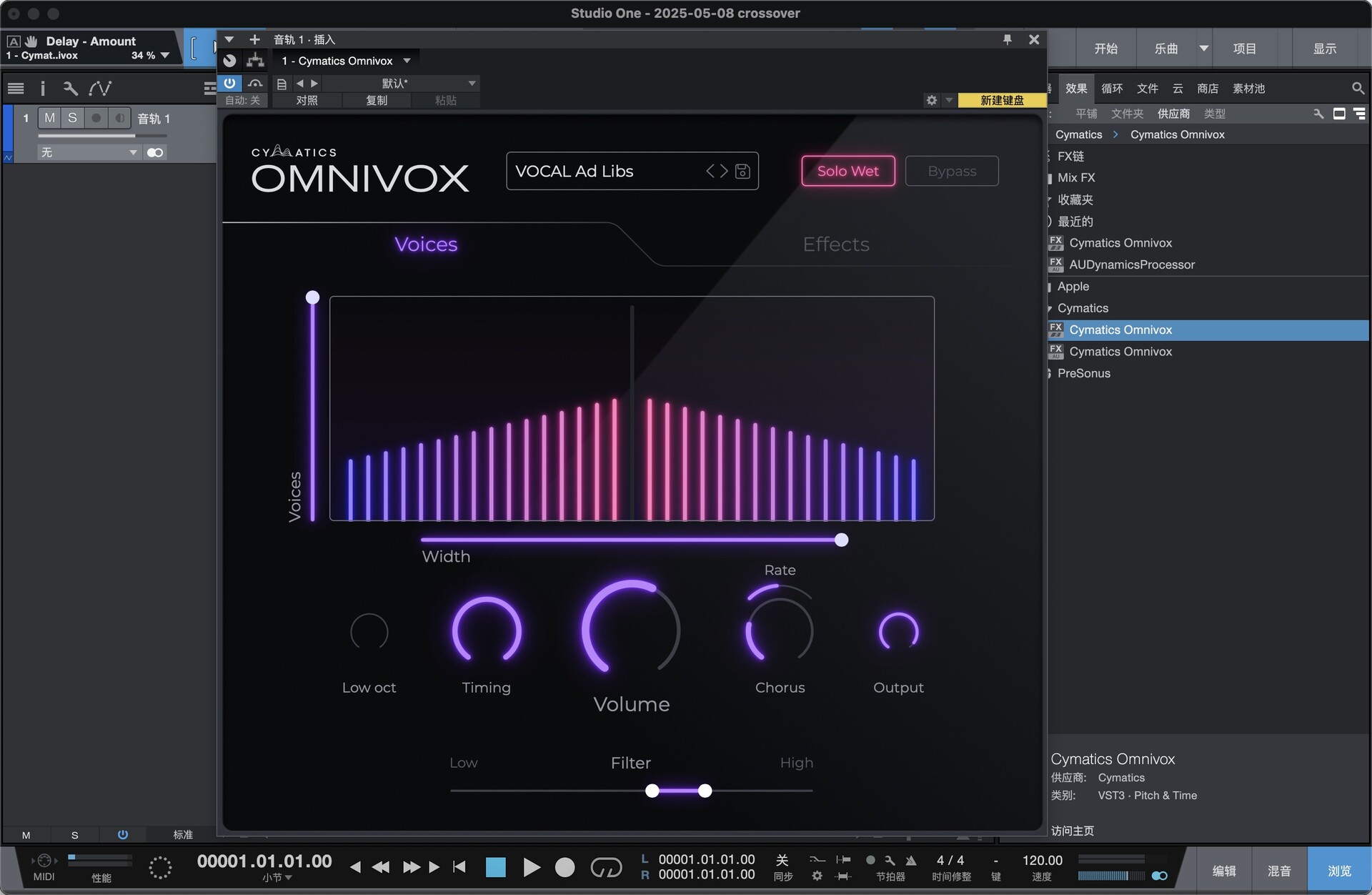Open the sidechain routing icon

[x=255, y=61]
